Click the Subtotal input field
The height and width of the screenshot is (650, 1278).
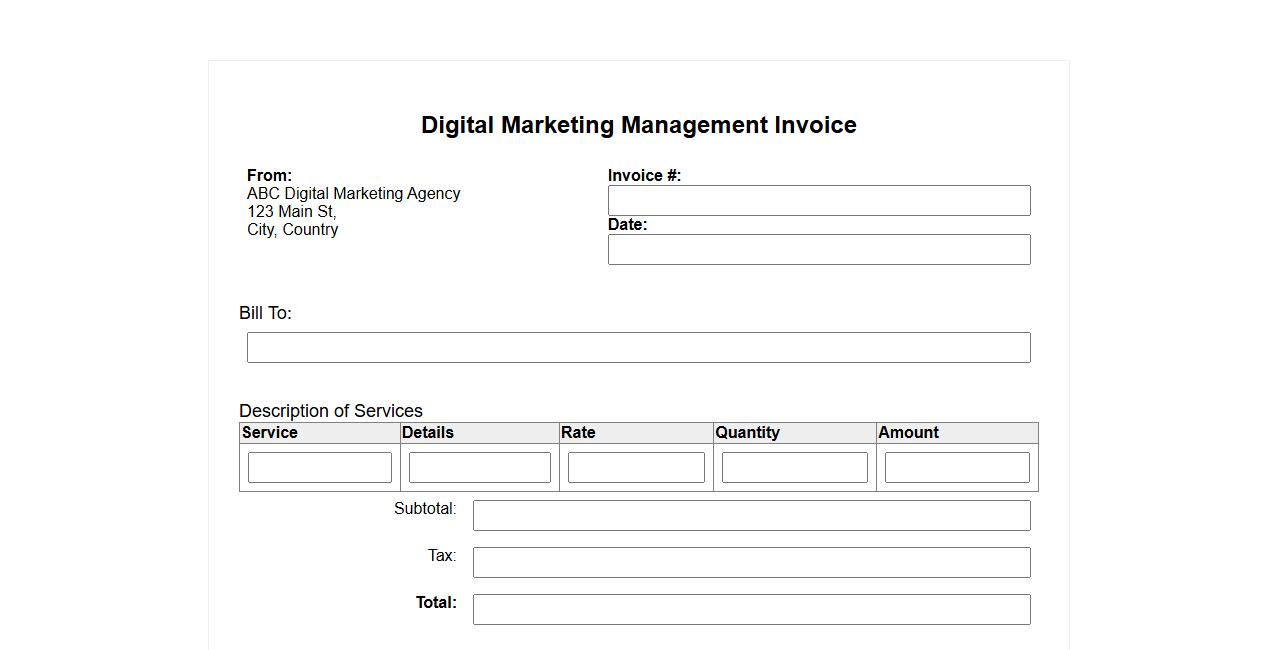click(x=751, y=516)
